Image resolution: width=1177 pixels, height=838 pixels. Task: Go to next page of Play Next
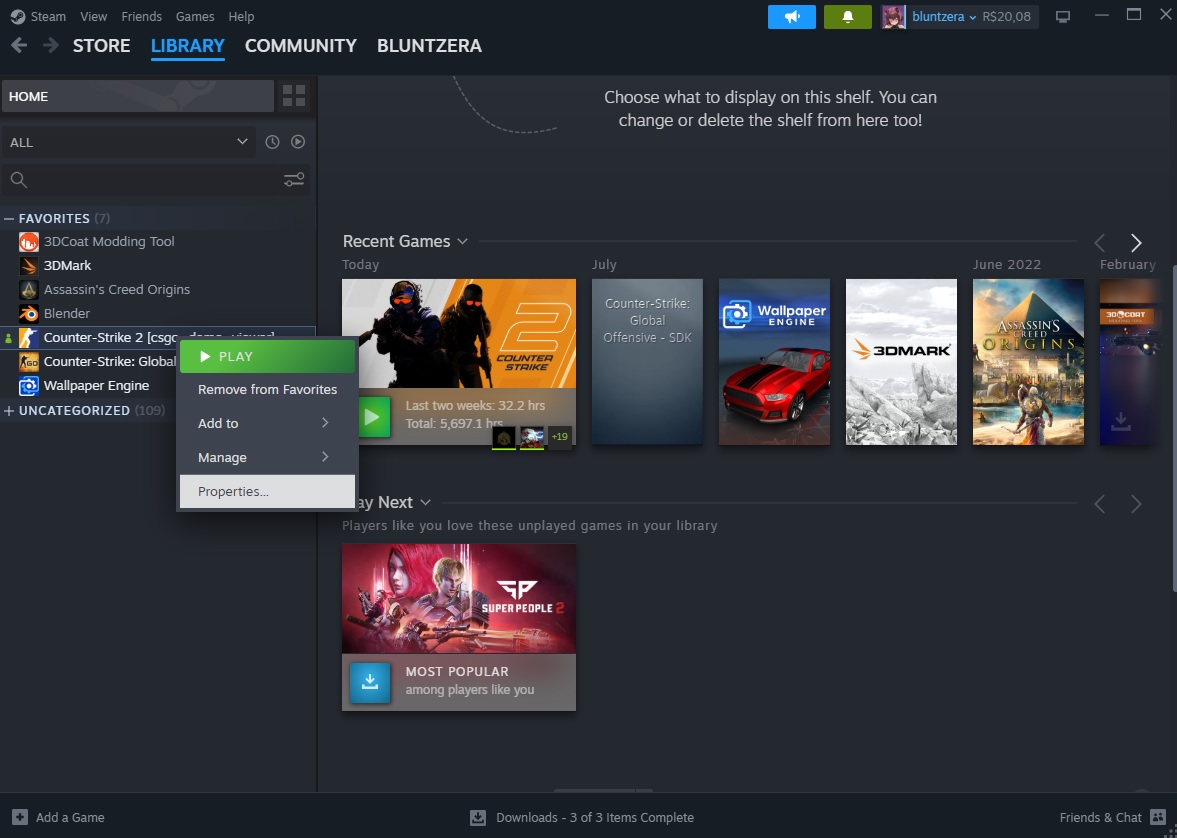pyautogui.click(x=1136, y=504)
